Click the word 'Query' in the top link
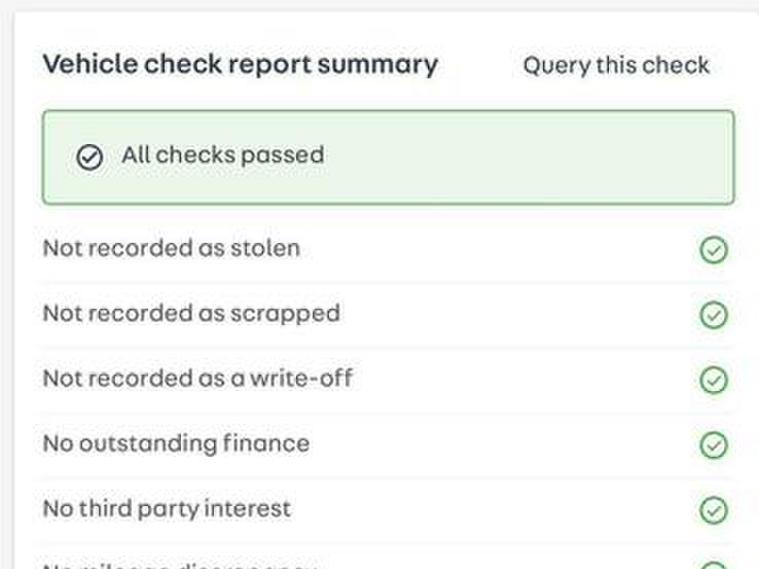This screenshot has height=569, width=759. tap(555, 66)
